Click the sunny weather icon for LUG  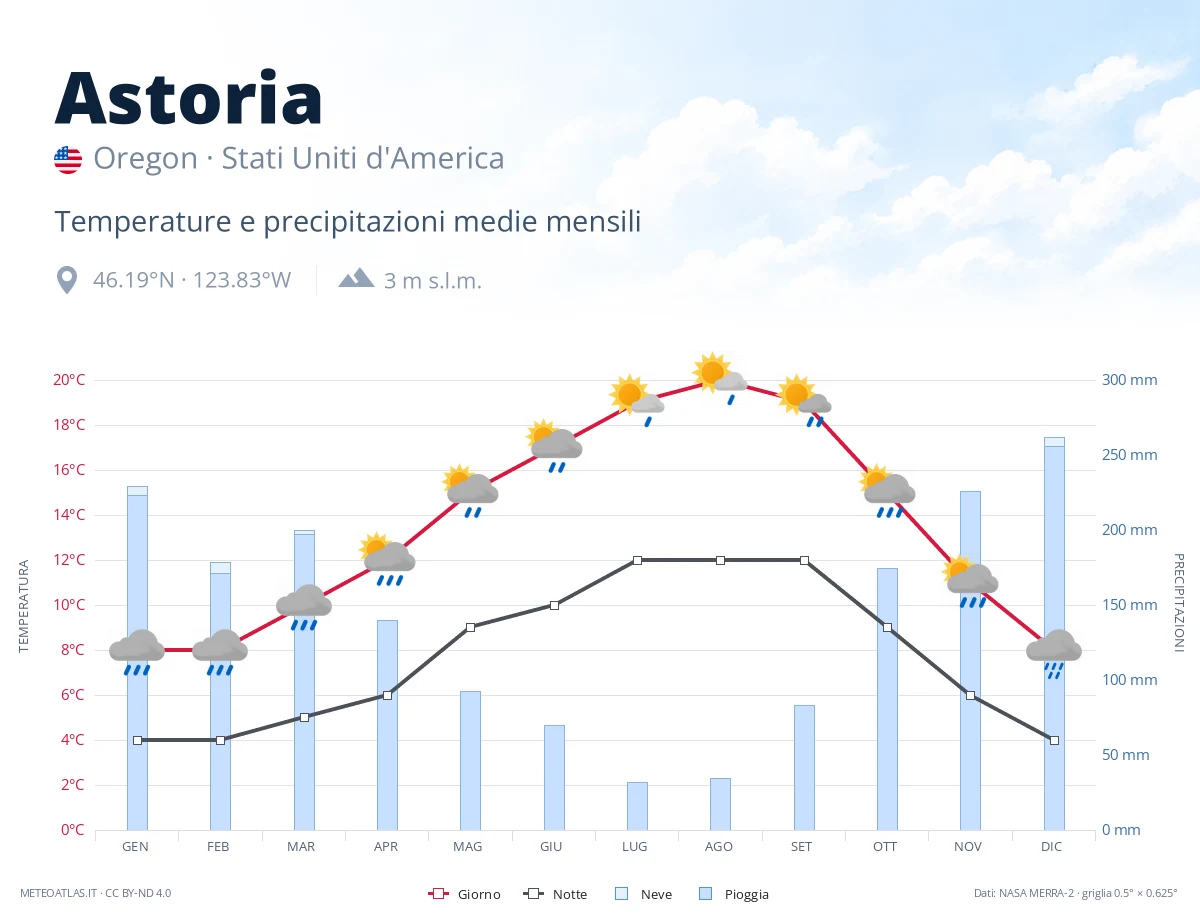click(x=637, y=400)
